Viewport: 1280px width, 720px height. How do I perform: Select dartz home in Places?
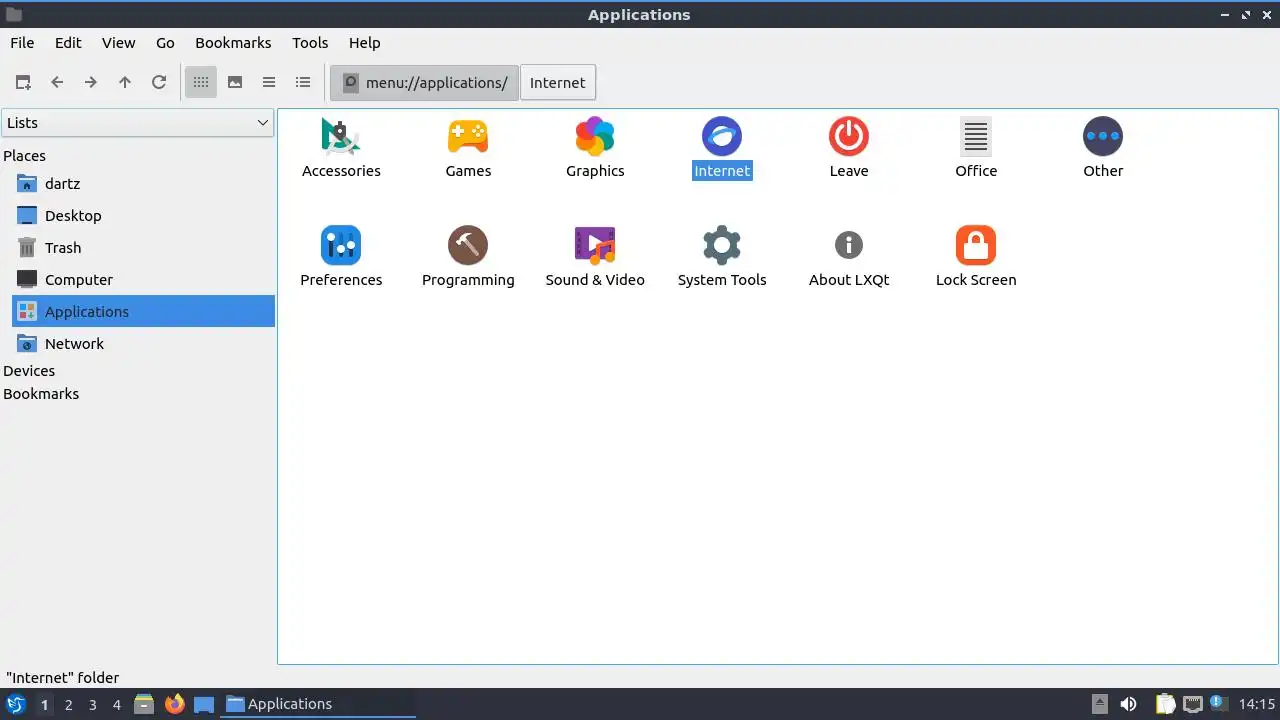(x=143, y=184)
